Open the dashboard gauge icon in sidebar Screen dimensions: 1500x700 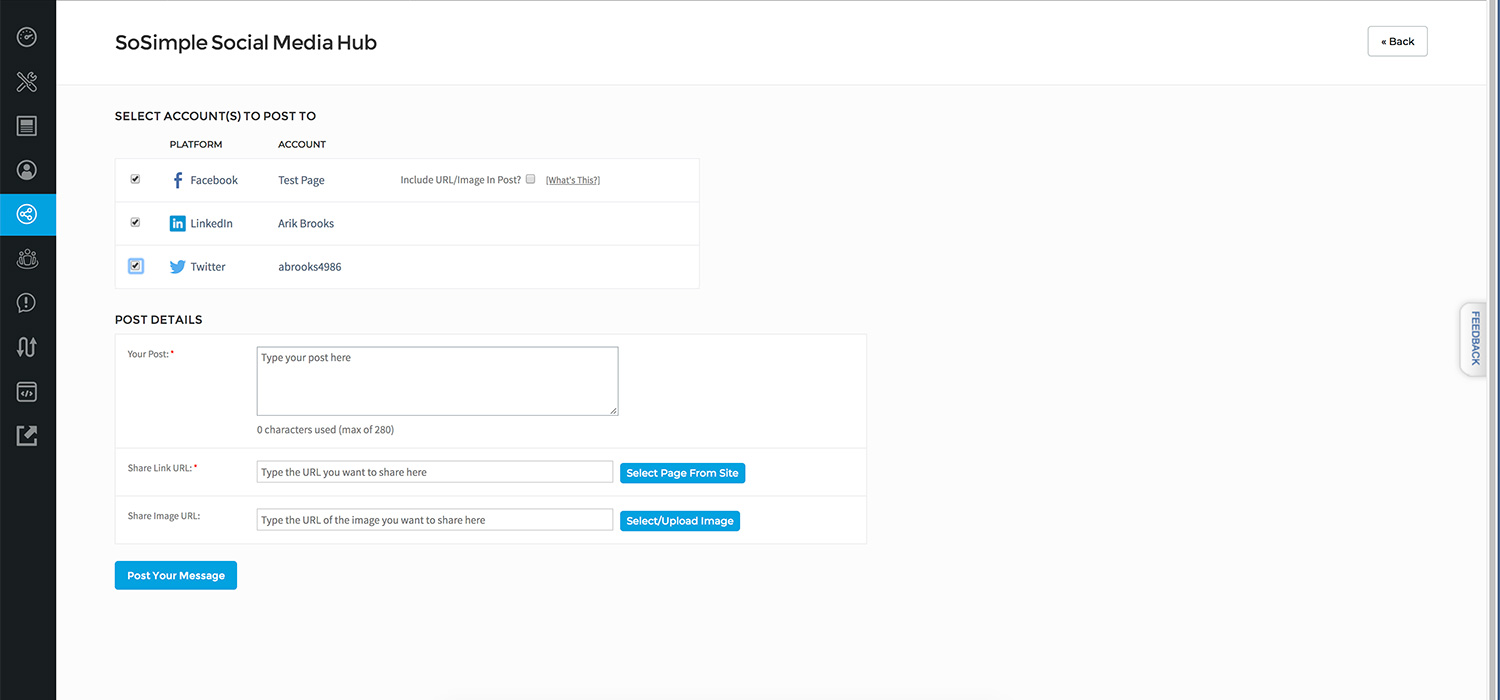tap(27, 37)
